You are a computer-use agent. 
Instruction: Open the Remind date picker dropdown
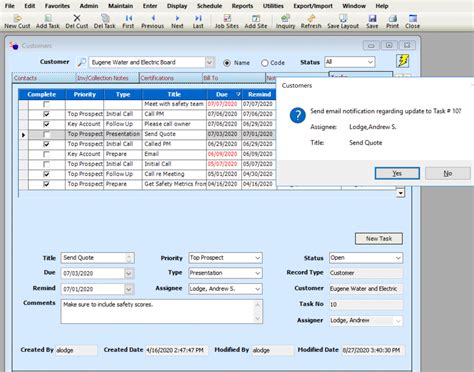(129, 289)
